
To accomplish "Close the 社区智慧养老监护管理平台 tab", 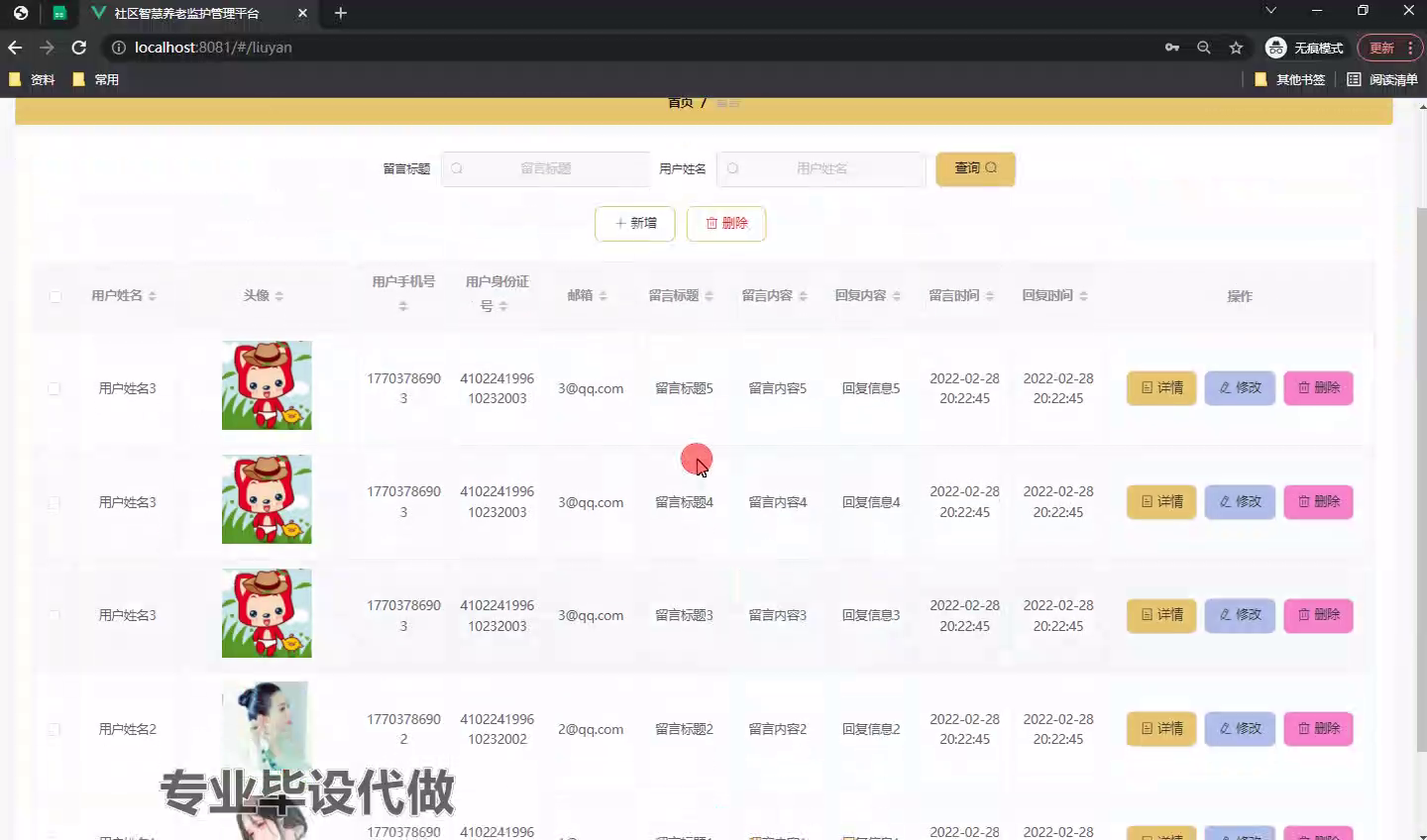I will coord(302,13).
